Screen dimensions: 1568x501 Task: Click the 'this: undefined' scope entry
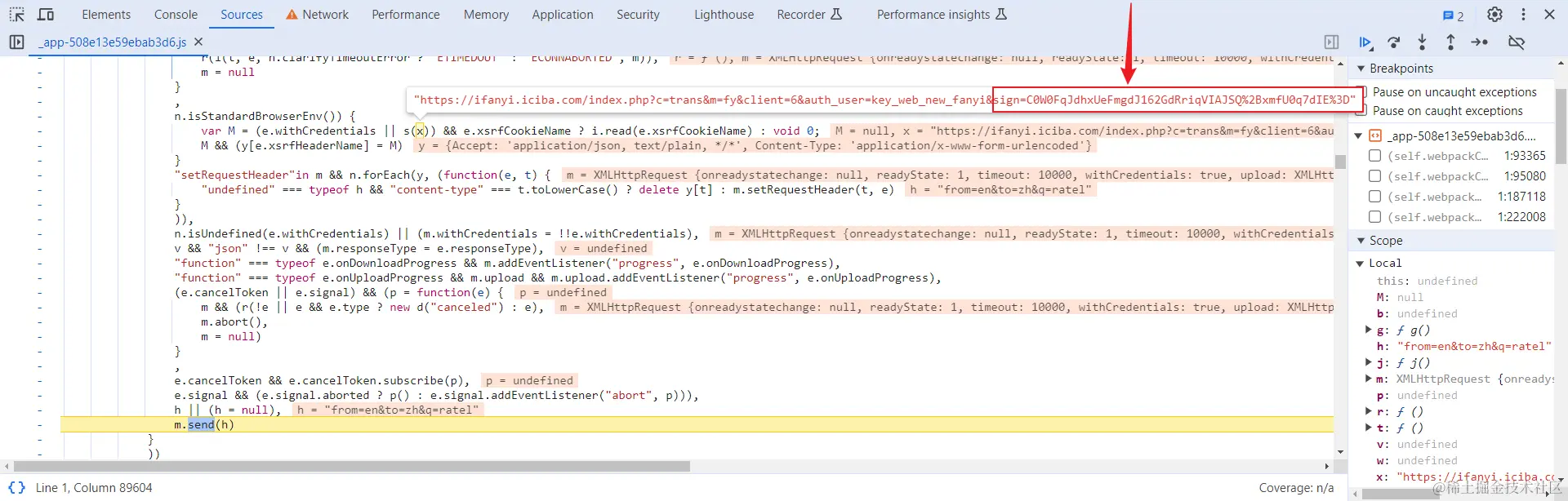(1427, 281)
